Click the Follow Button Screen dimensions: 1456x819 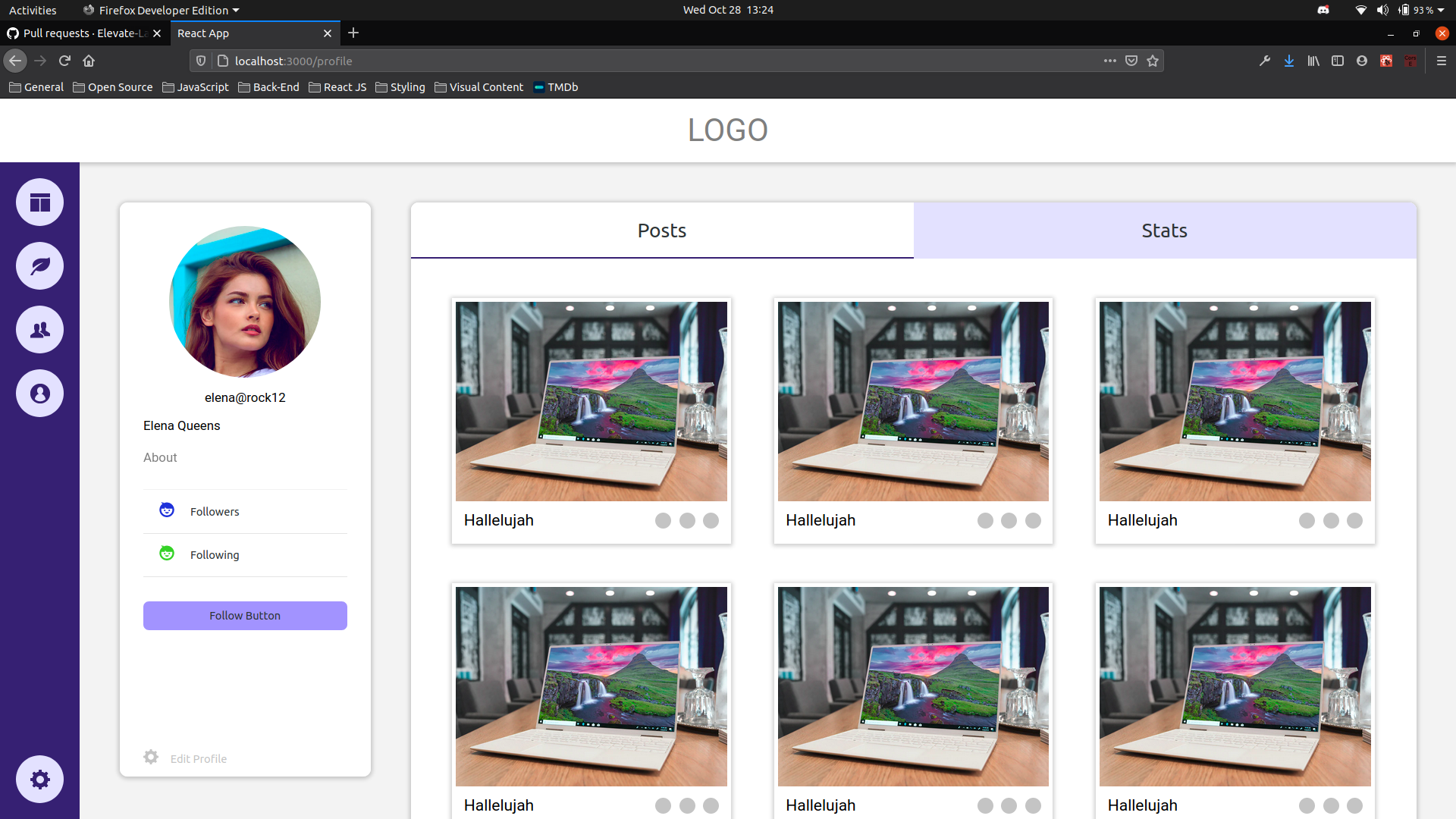245,615
